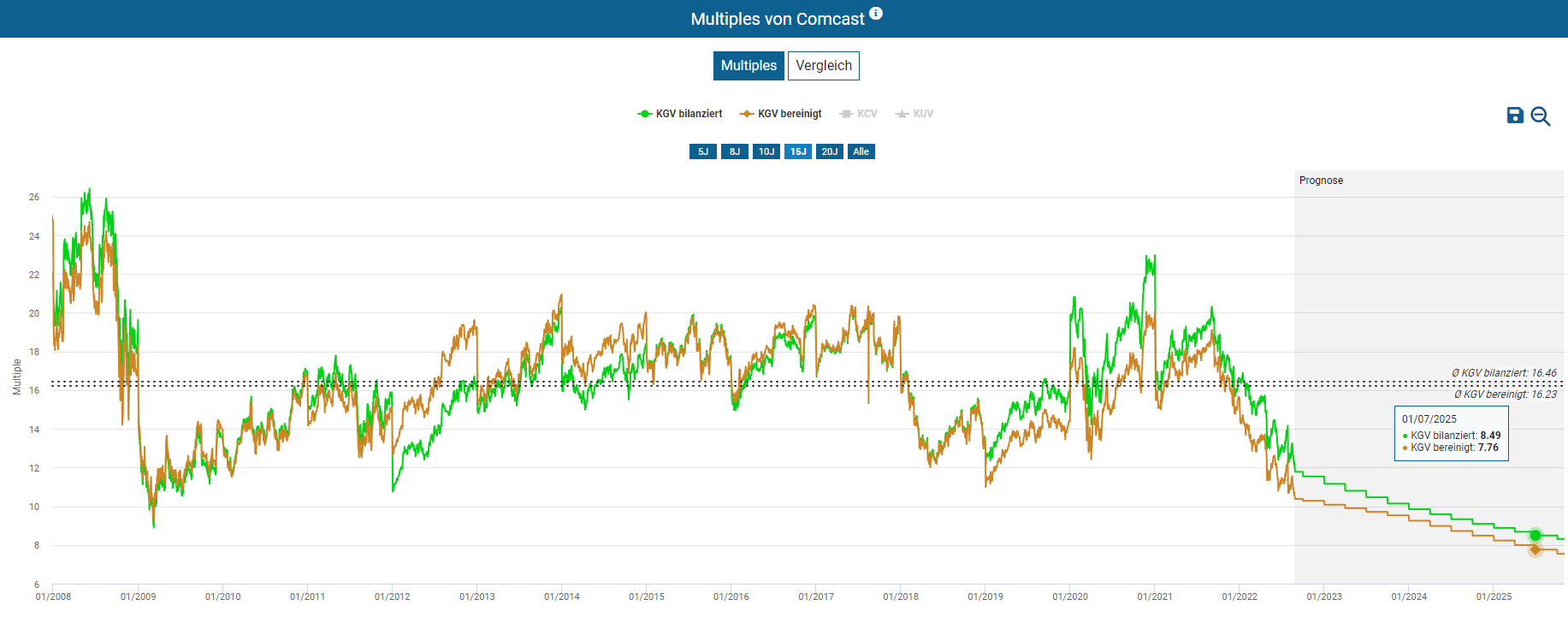Save the chart with the disk icon
The height and width of the screenshot is (617, 1568).
(1515, 116)
